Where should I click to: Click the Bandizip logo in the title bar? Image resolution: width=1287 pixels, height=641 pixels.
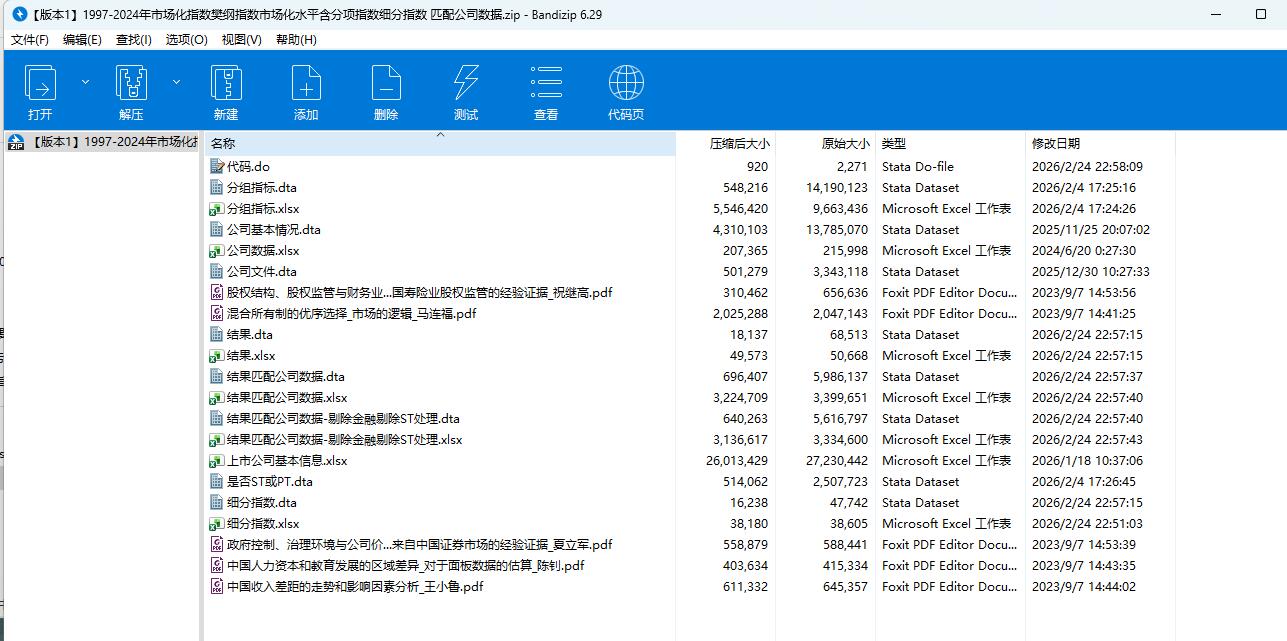[x=19, y=15]
